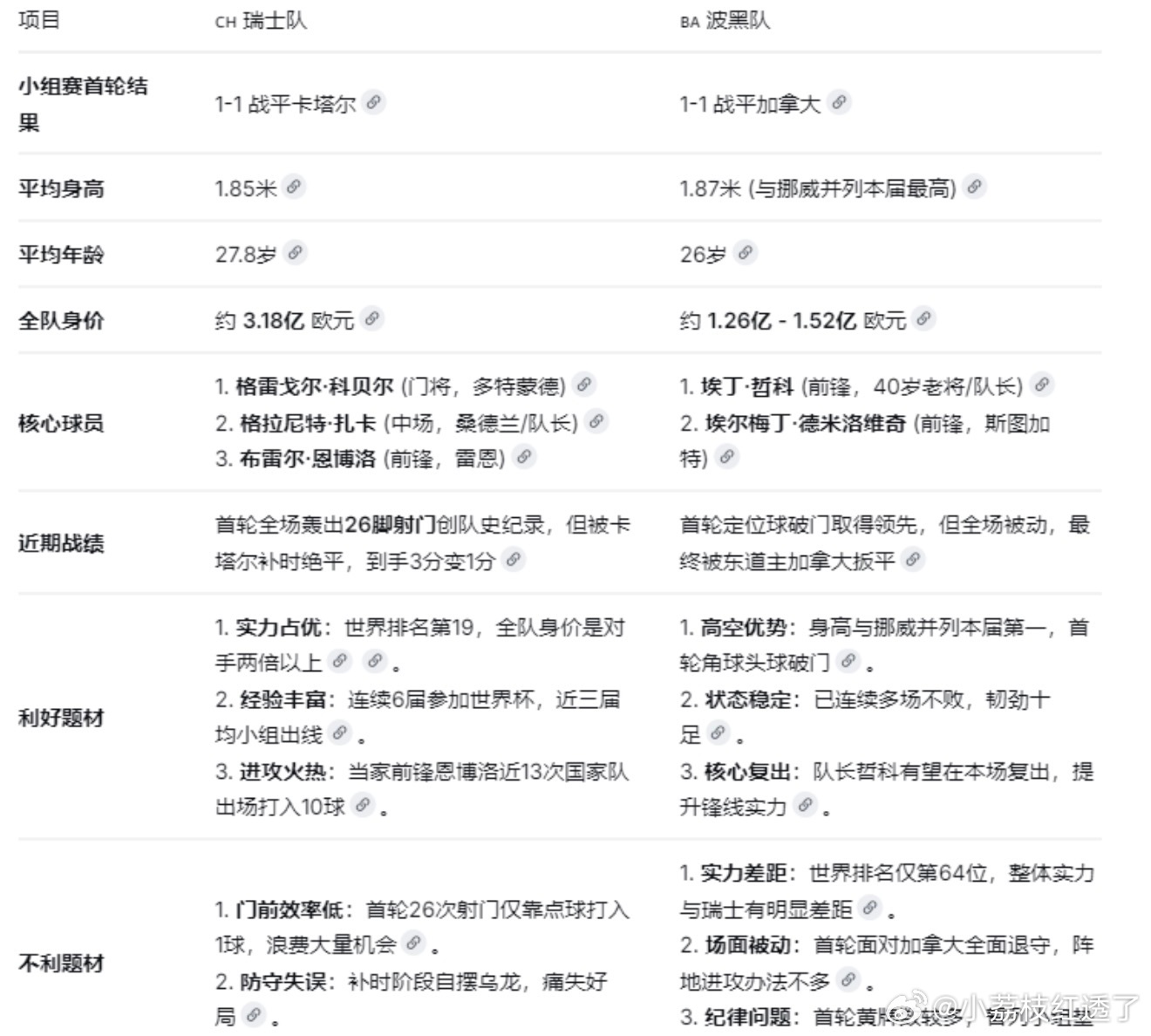Click the bold heading 状态稳定
The height and width of the screenshot is (1036, 1151).
[748, 699]
